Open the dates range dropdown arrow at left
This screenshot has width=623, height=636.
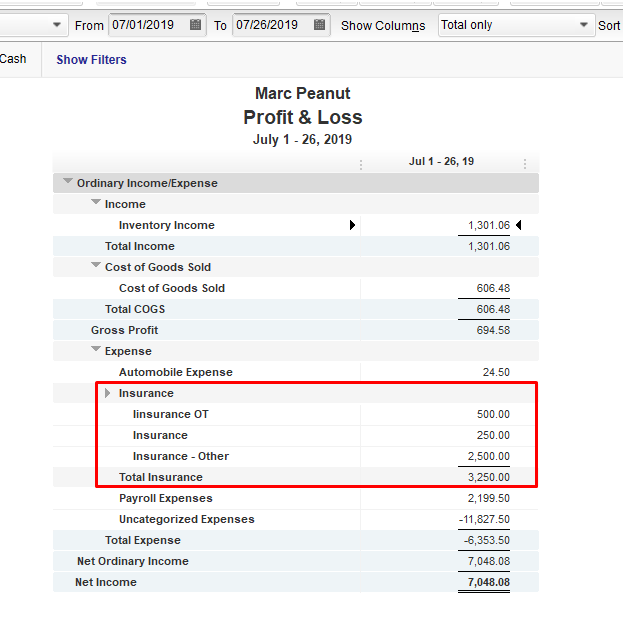[57, 25]
